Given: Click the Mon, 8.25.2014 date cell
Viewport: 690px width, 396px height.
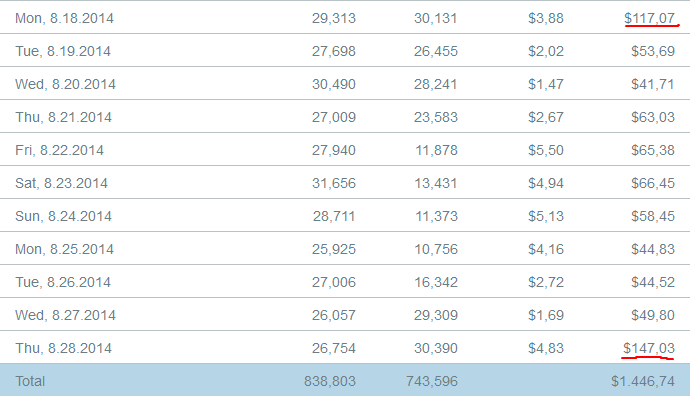Looking at the screenshot, I should tap(64, 249).
